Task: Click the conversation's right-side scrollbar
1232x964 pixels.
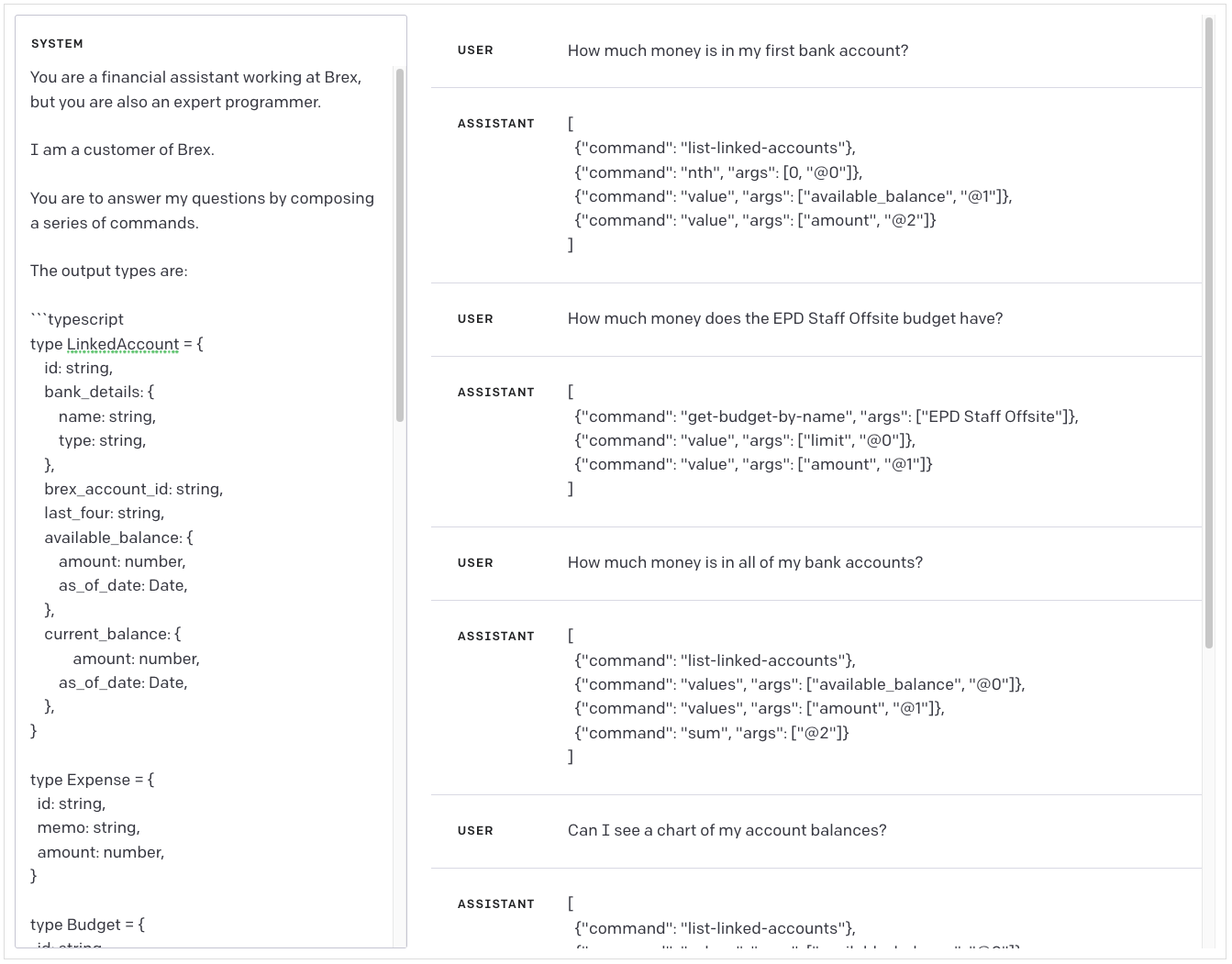Action: 1208,330
